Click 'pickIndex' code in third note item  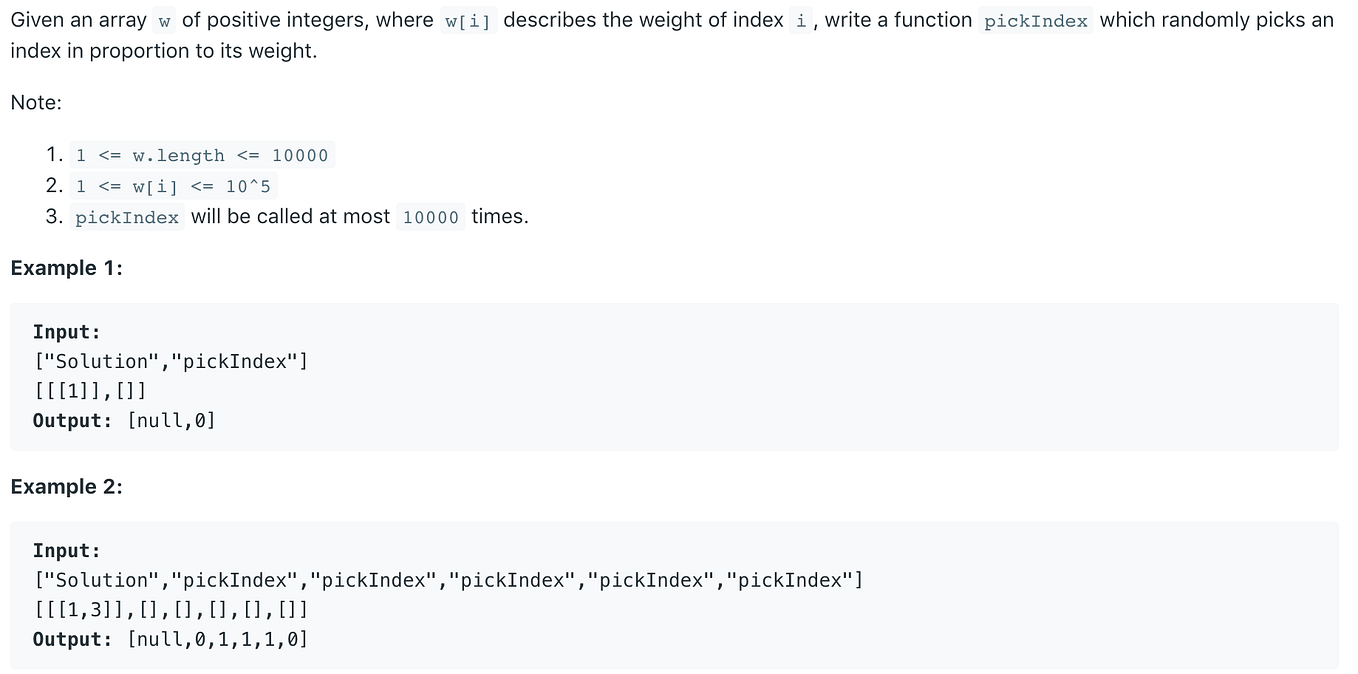click(x=127, y=217)
